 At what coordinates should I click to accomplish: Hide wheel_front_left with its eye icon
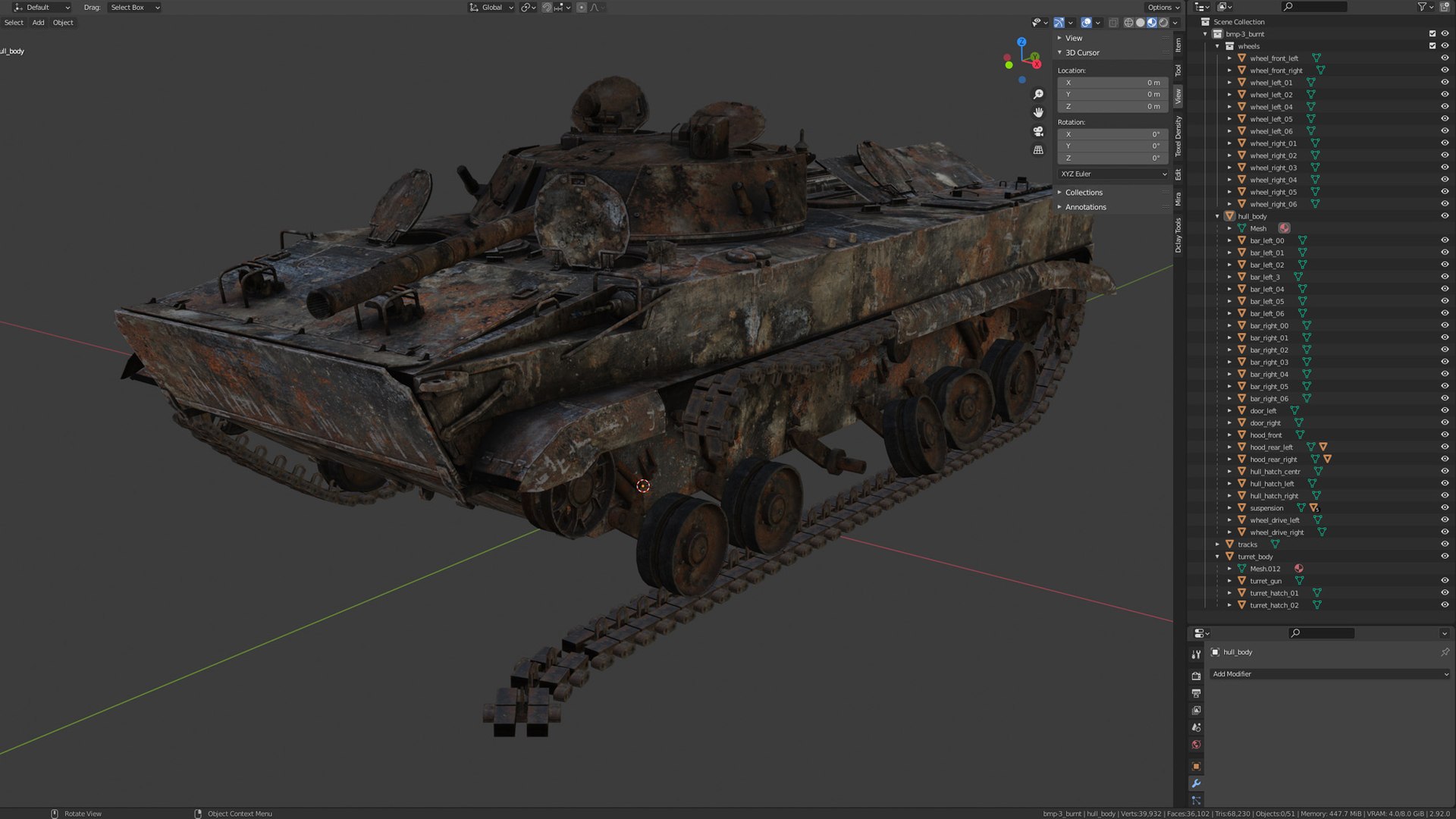[x=1445, y=58]
